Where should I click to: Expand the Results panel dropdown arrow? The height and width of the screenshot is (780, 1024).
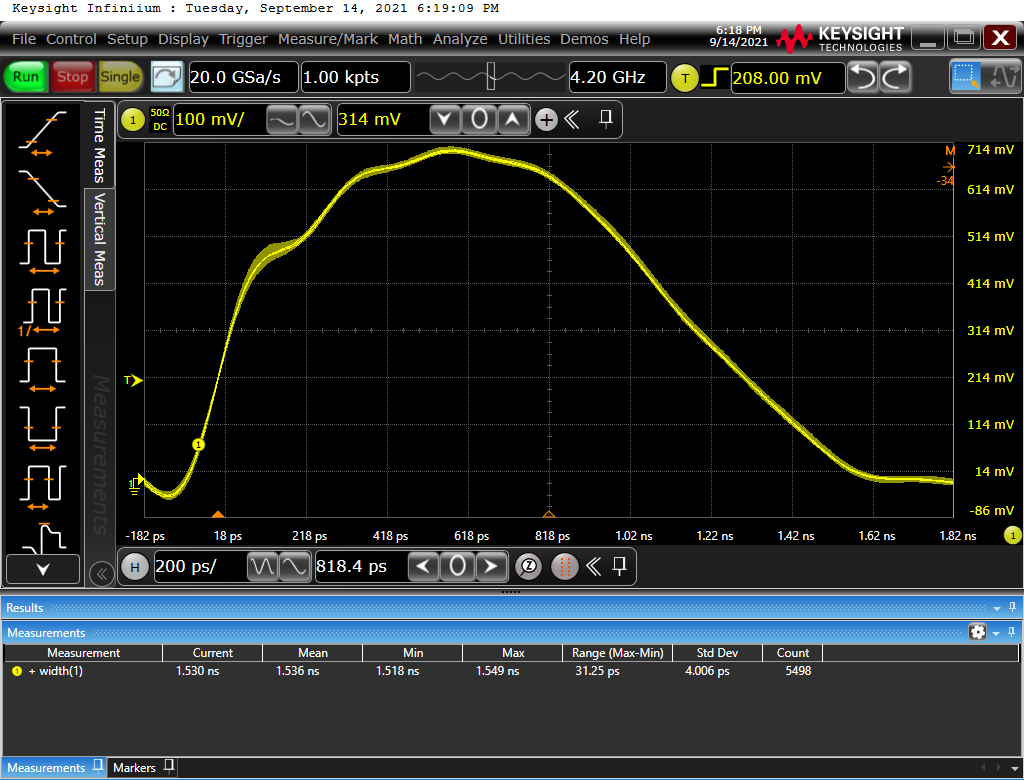(996, 608)
